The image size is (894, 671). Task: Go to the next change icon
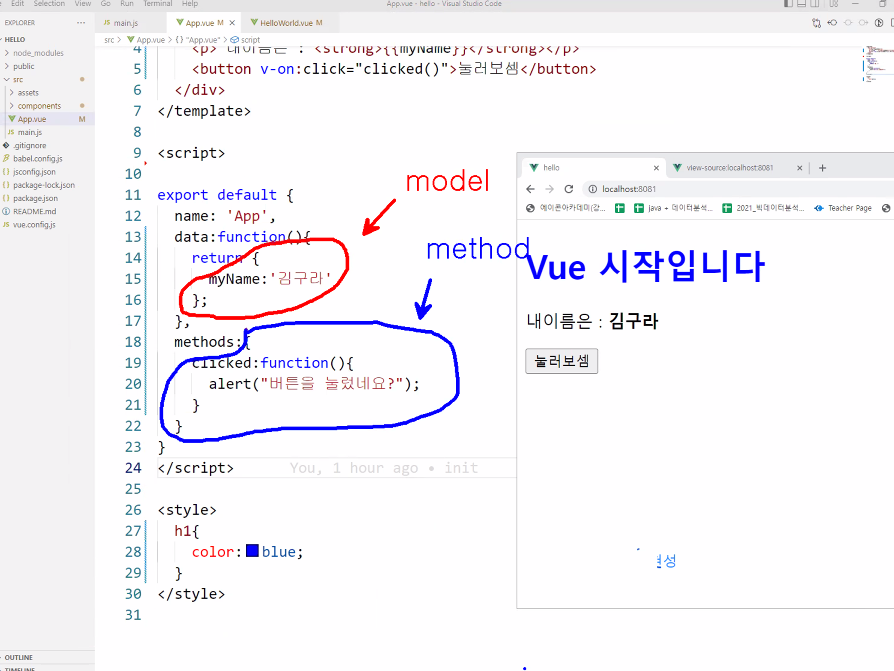pyautogui.click(x=863, y=23)
